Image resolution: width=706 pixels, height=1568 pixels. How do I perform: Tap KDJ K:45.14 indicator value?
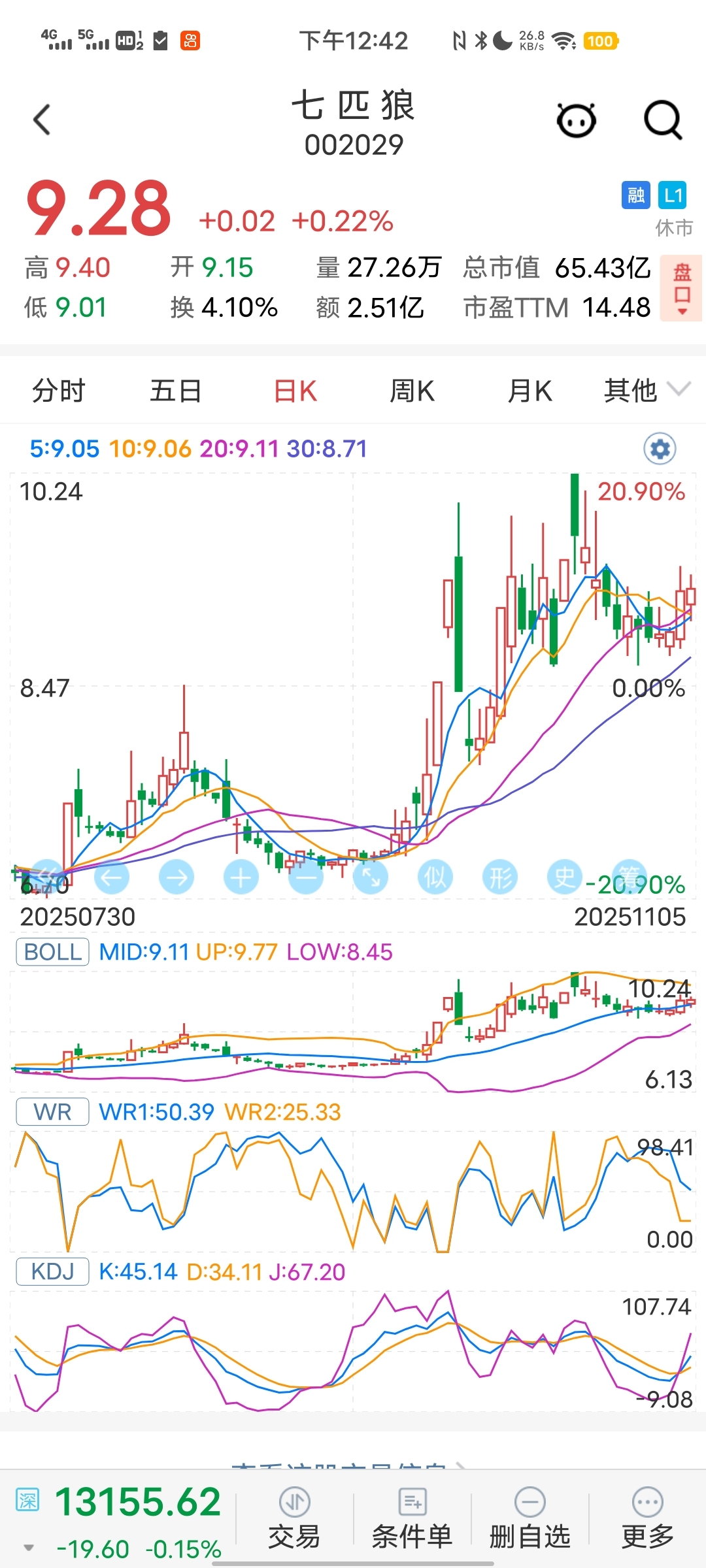coord(138,1272)
